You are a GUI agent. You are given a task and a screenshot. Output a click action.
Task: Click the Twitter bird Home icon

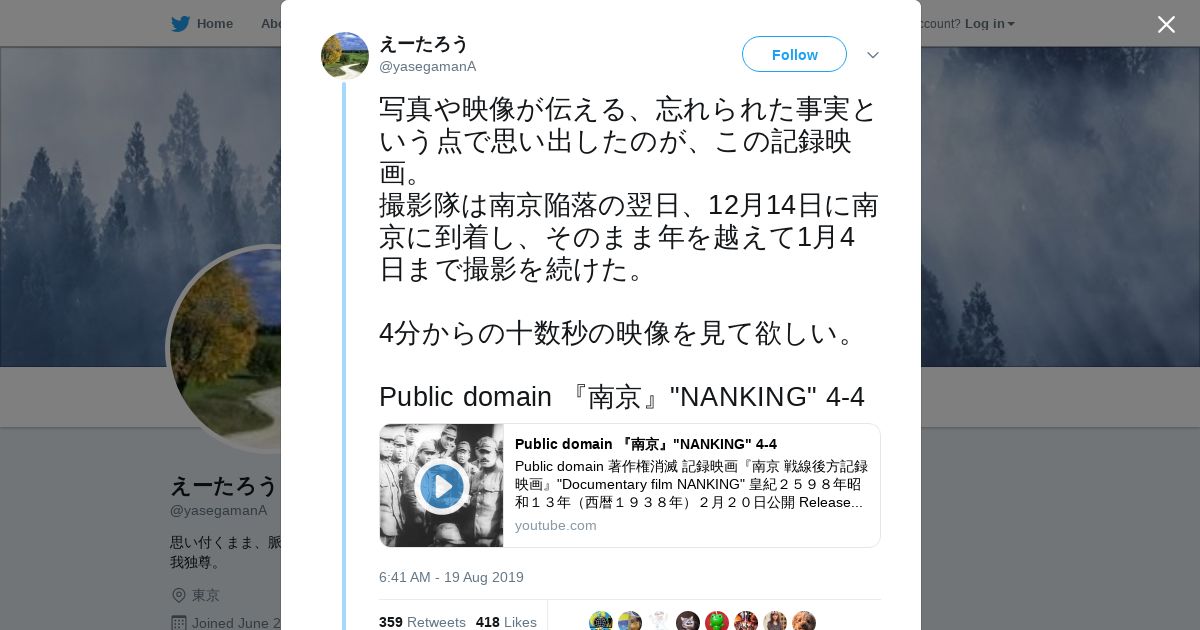pos(180,24)
